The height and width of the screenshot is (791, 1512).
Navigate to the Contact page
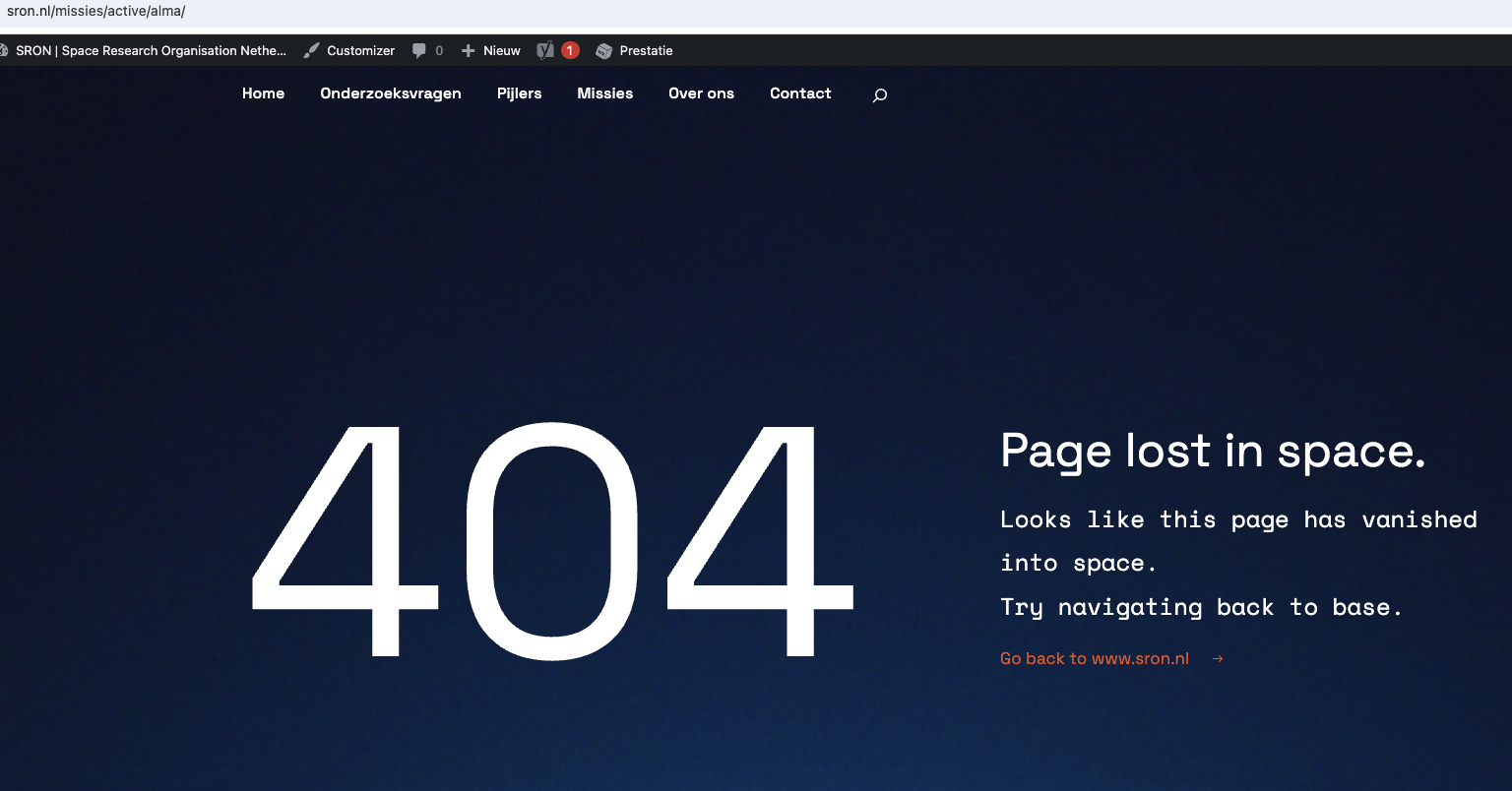[800, 93]
